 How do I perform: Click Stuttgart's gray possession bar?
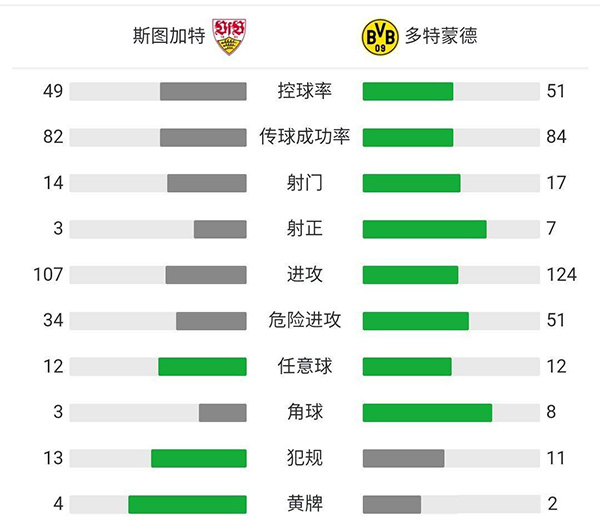pos(203,91)
